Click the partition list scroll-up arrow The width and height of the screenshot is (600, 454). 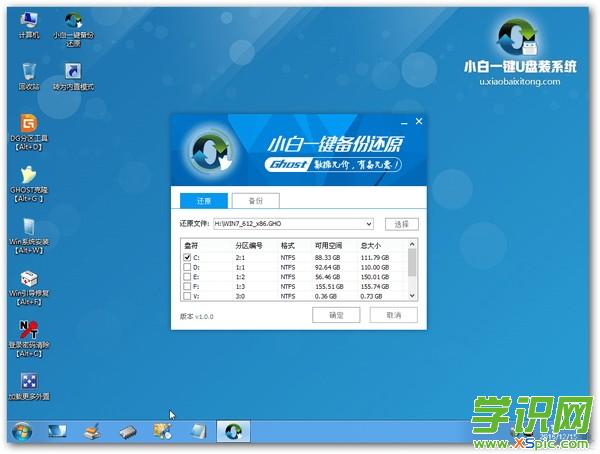click(412, 244)
